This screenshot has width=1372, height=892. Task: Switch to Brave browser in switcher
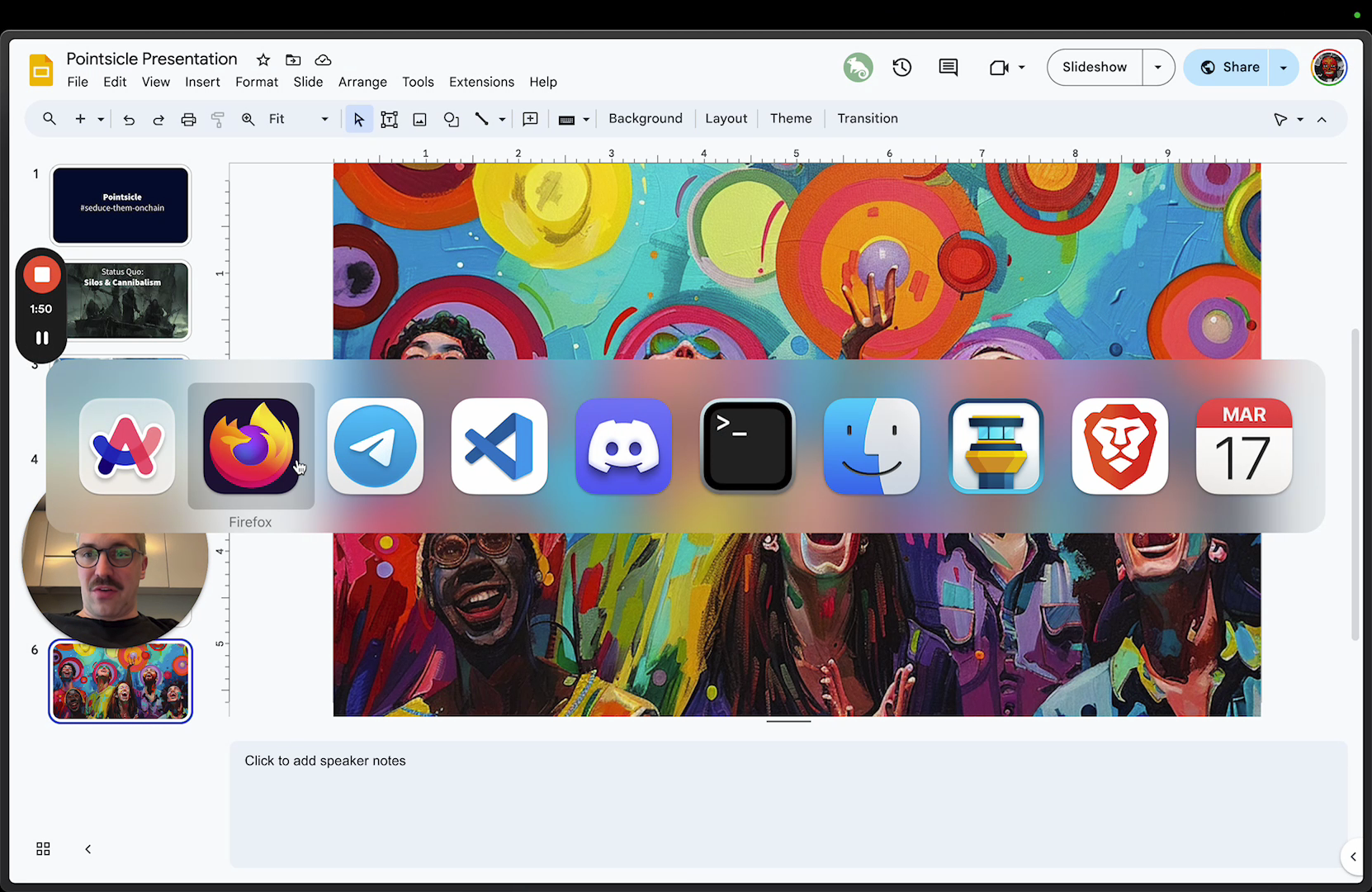point(1120,446)
